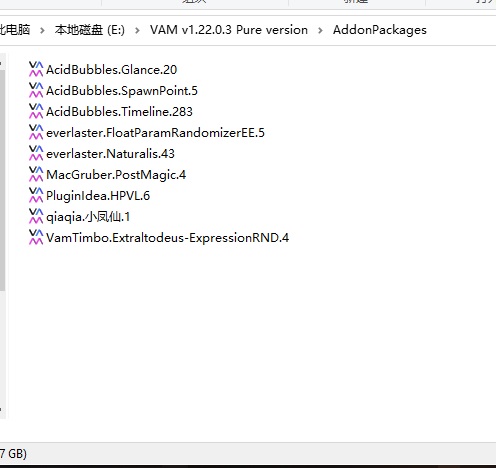Viewport: 496px width, 468px height.
Task: Select the MacGruber.PostMagic.4 file name
Action: [x=116, y=175]
